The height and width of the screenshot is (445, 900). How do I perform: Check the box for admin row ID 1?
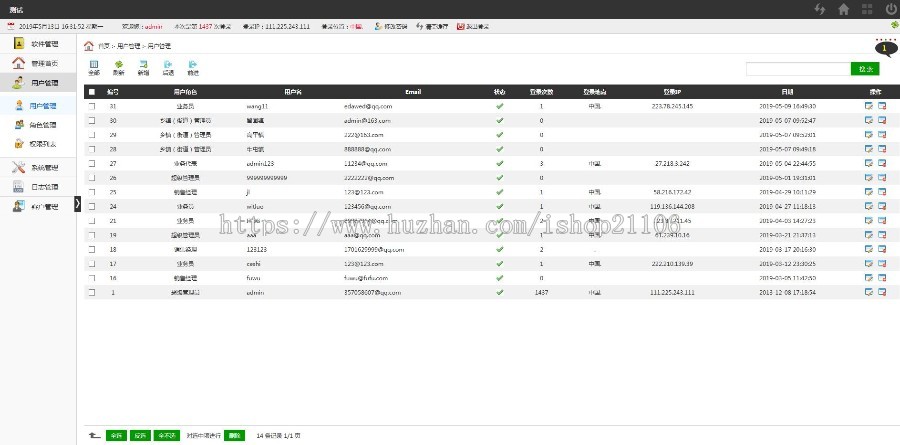pyautogui.click(x=92, y=293)
